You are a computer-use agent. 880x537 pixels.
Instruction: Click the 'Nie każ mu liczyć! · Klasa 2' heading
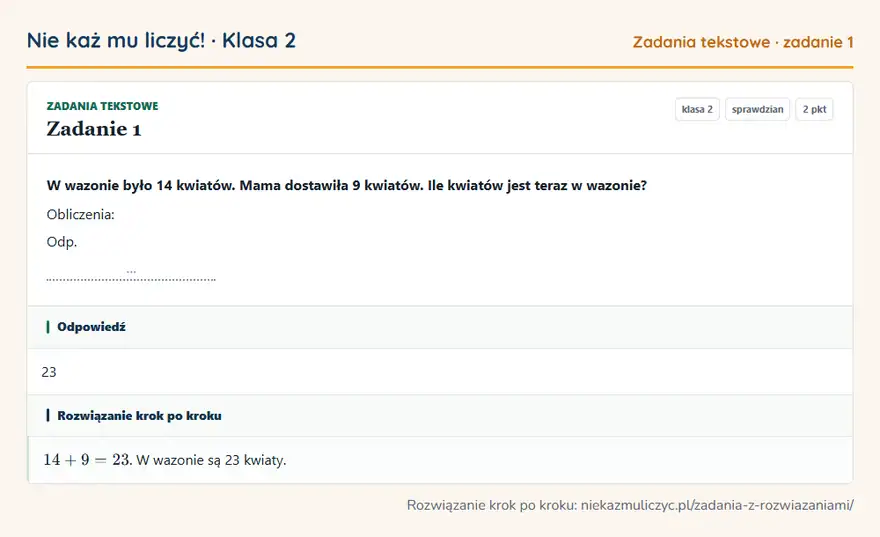(x=161, y=40)
